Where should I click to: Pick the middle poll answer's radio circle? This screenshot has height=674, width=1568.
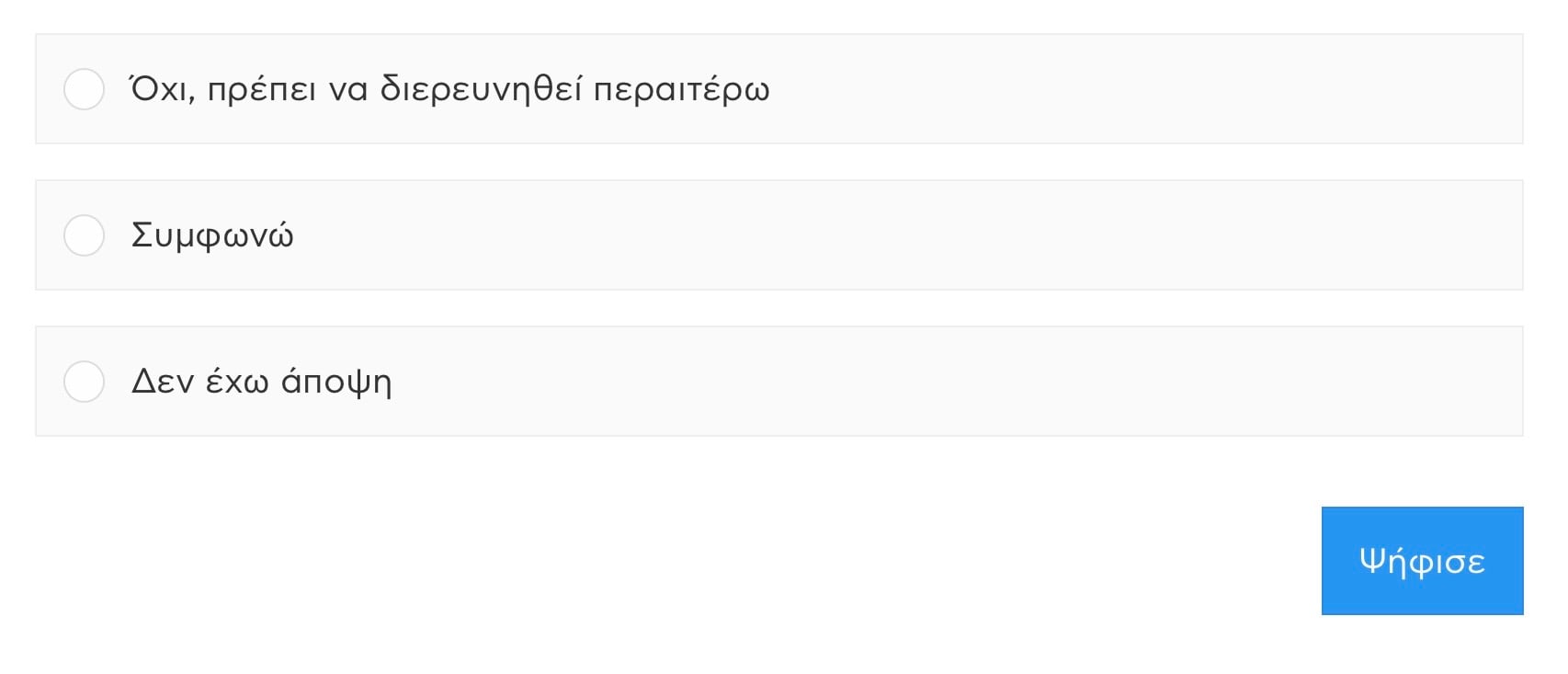pos(84,235)
